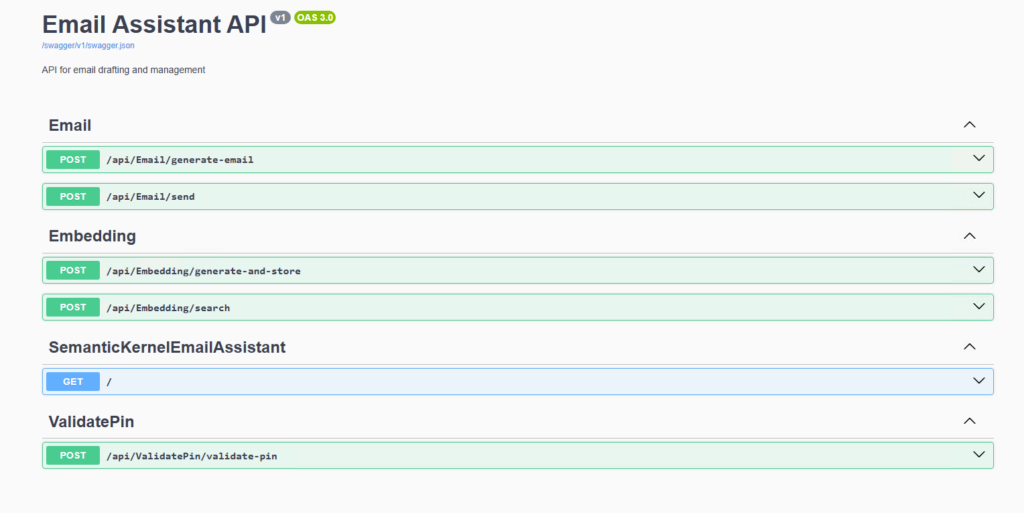1024x513 pixels.
Task: Select /api/Embedding/generate-and-store path text
Action: [x=203, y=271]
